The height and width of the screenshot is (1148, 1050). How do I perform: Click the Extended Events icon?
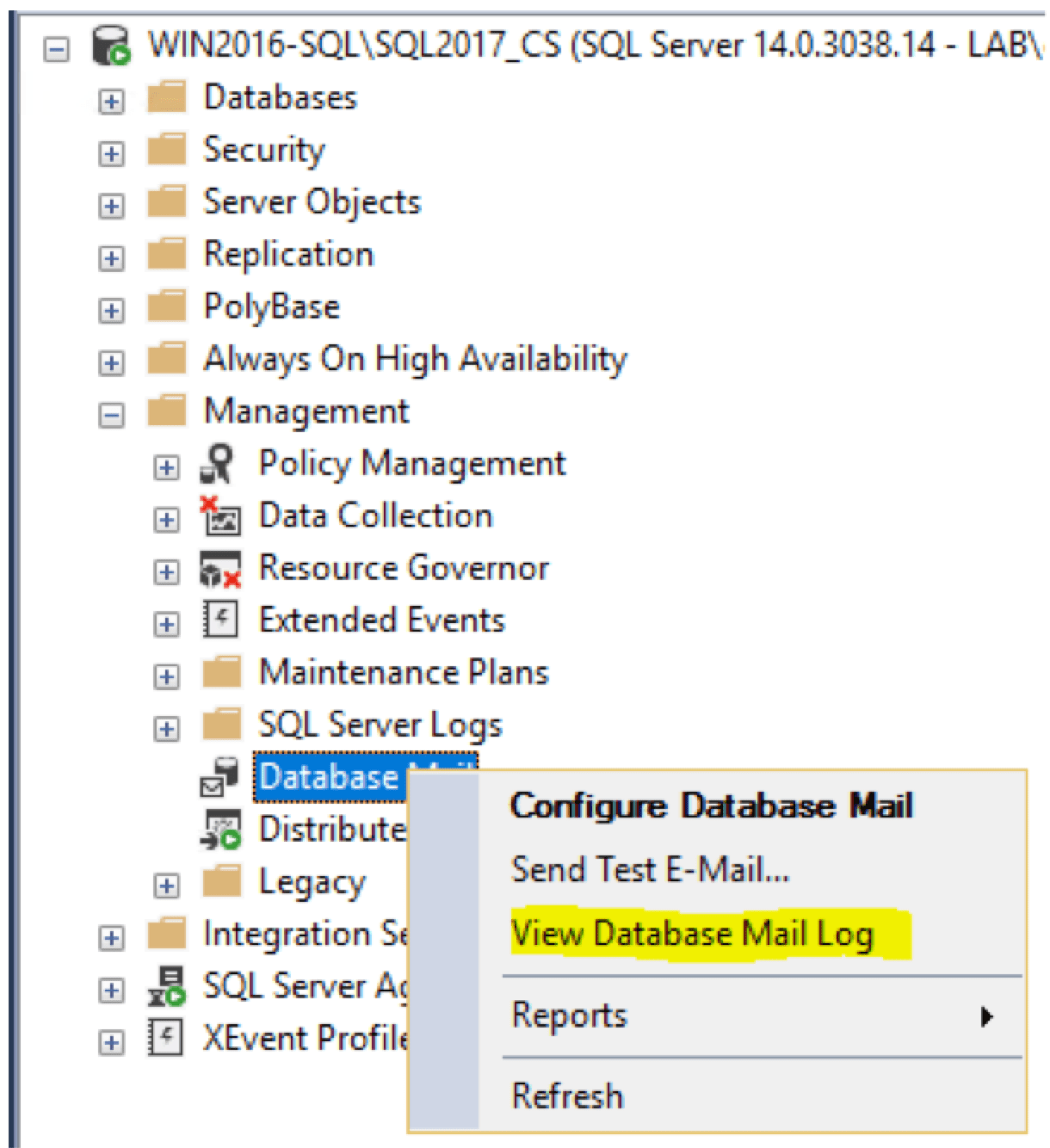pyautogui.click(x=219, y=620)
